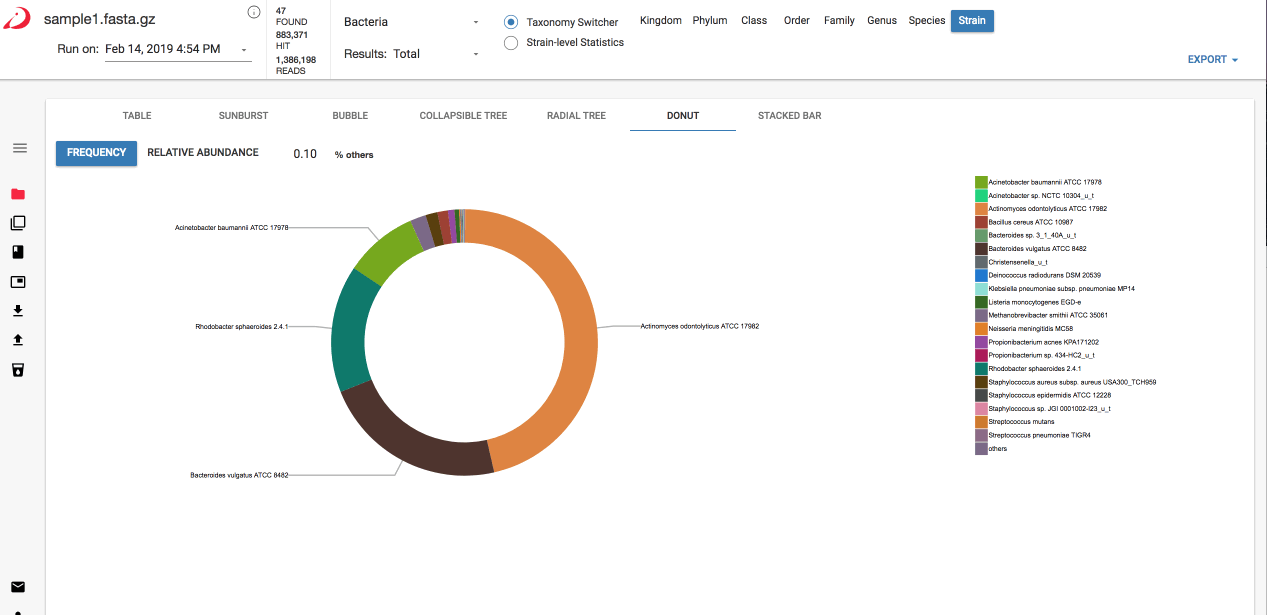Click the FREQUENCY button

[x=96, y=153]
